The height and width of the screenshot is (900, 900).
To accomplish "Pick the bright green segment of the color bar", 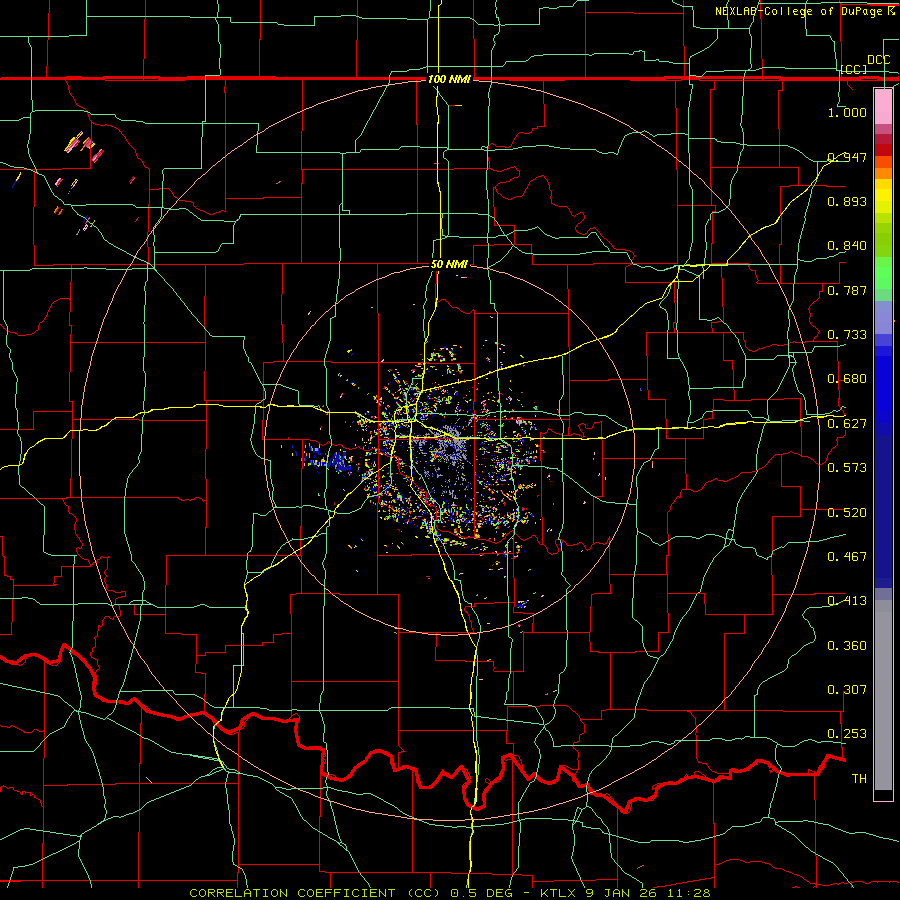I will coord(883,273).
